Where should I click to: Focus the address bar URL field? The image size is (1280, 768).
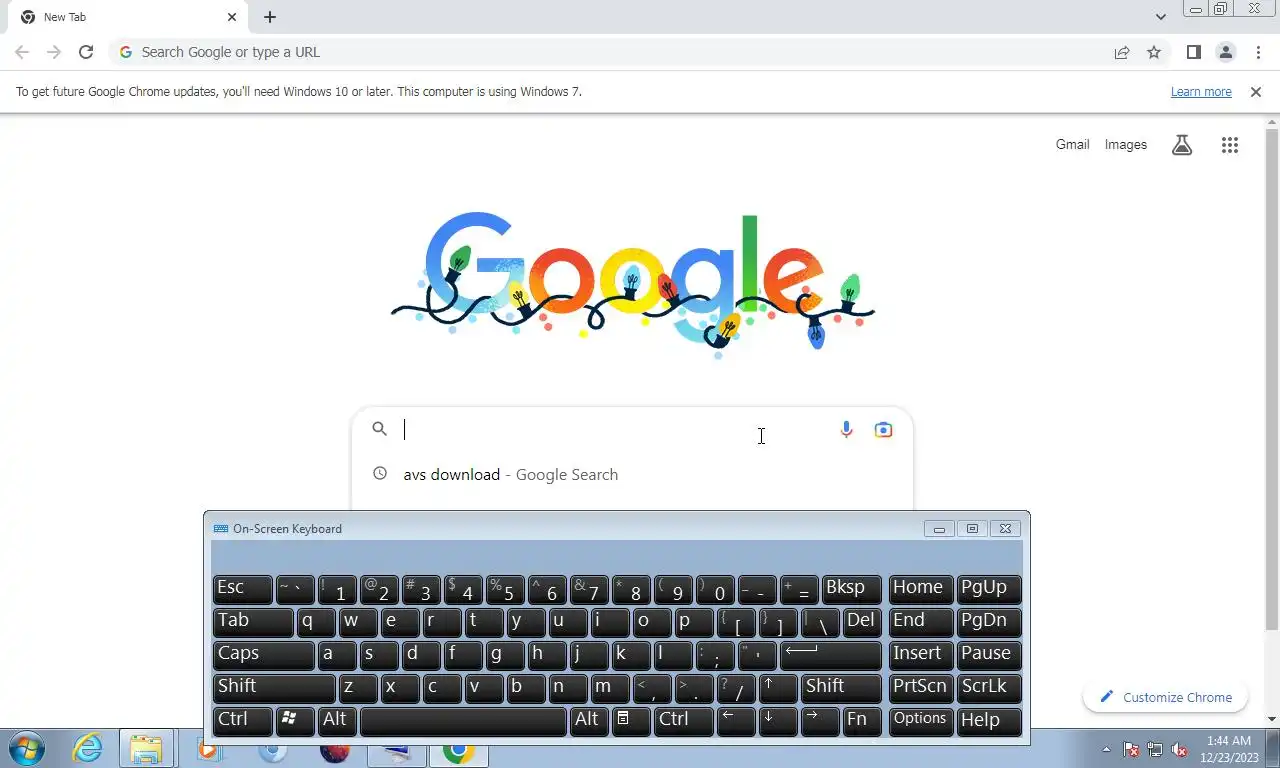(620, 52)
